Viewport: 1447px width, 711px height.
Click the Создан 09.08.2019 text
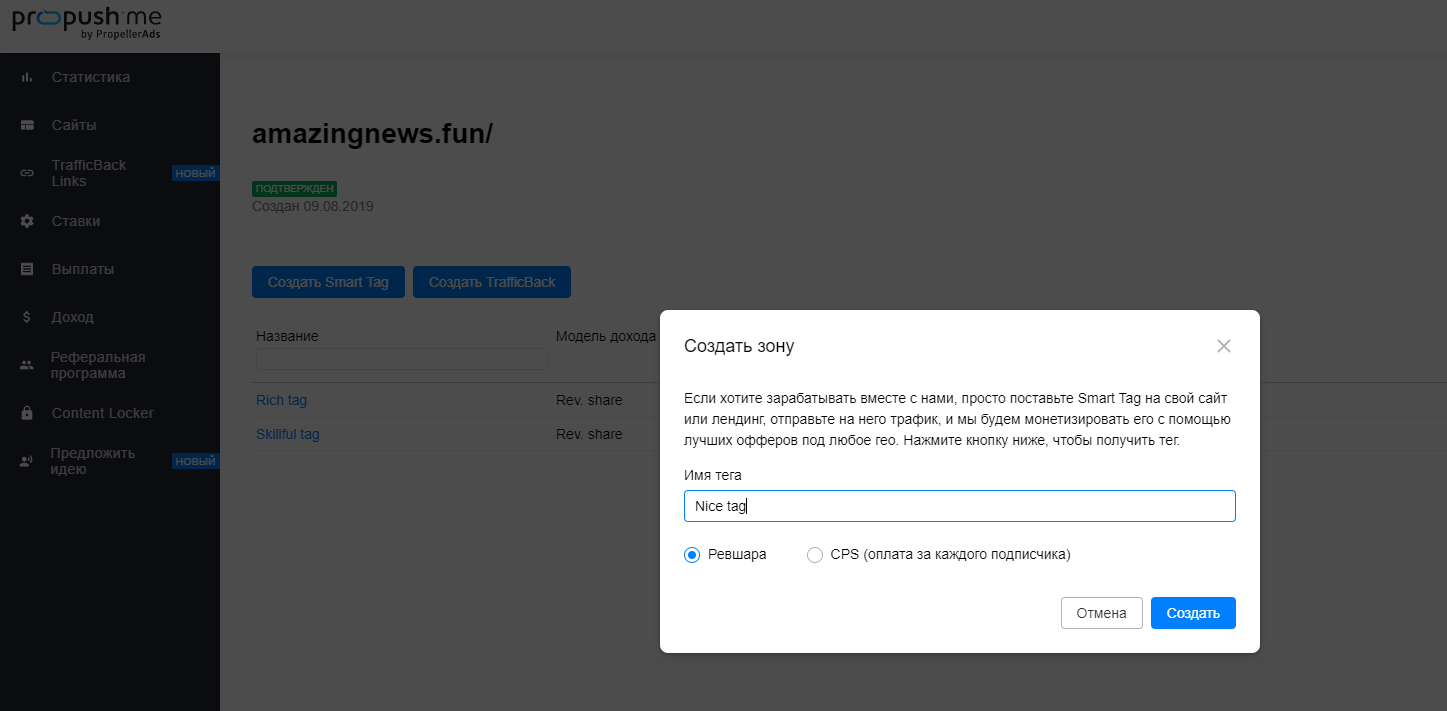pyautogui.click(x=313, y=206)
